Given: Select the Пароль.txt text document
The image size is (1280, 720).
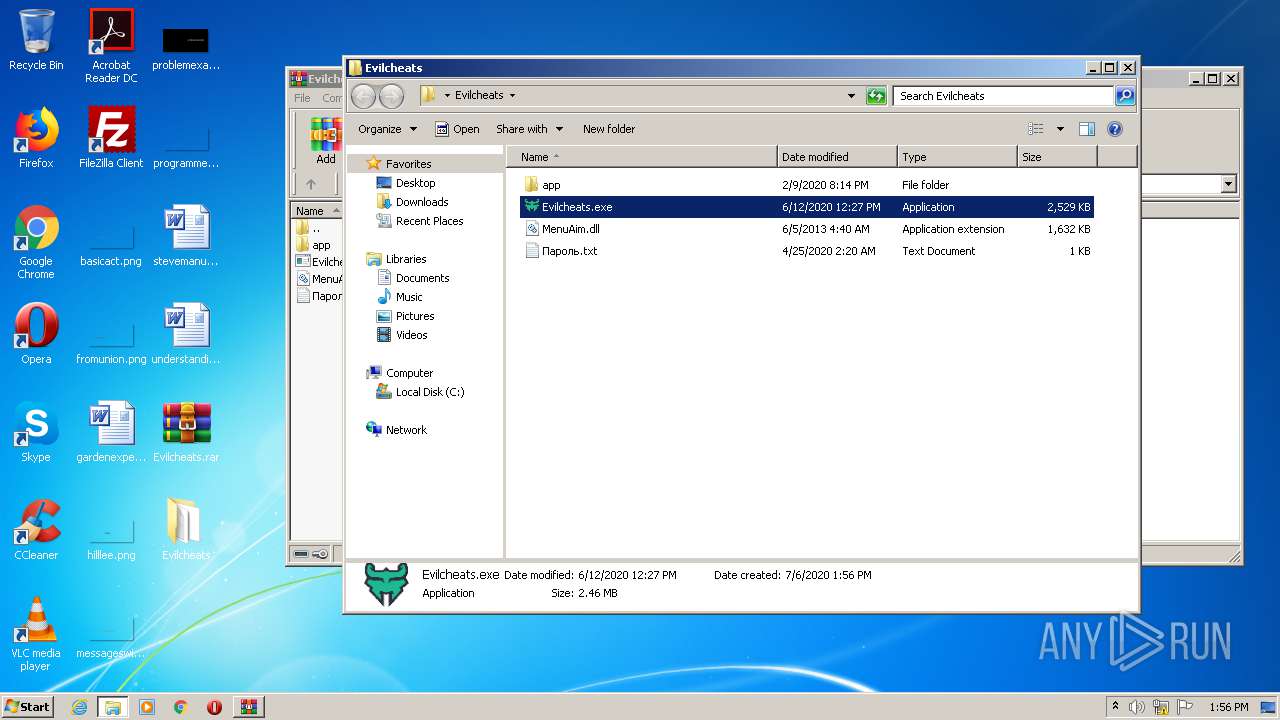Looking at the screenshot, I should click(x=806, y=251).
